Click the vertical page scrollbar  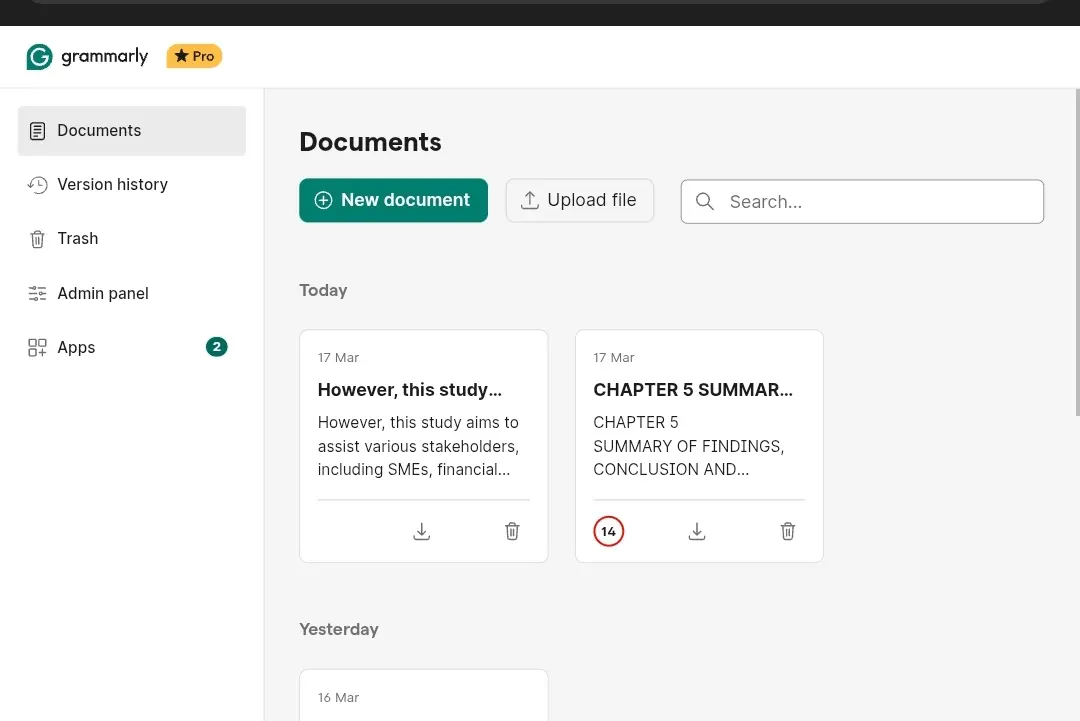pos(1077,252)
